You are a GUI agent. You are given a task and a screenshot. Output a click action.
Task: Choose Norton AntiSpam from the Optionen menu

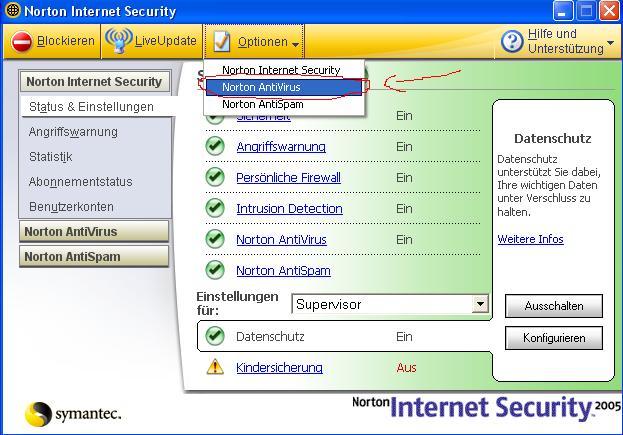coord(261,104)
